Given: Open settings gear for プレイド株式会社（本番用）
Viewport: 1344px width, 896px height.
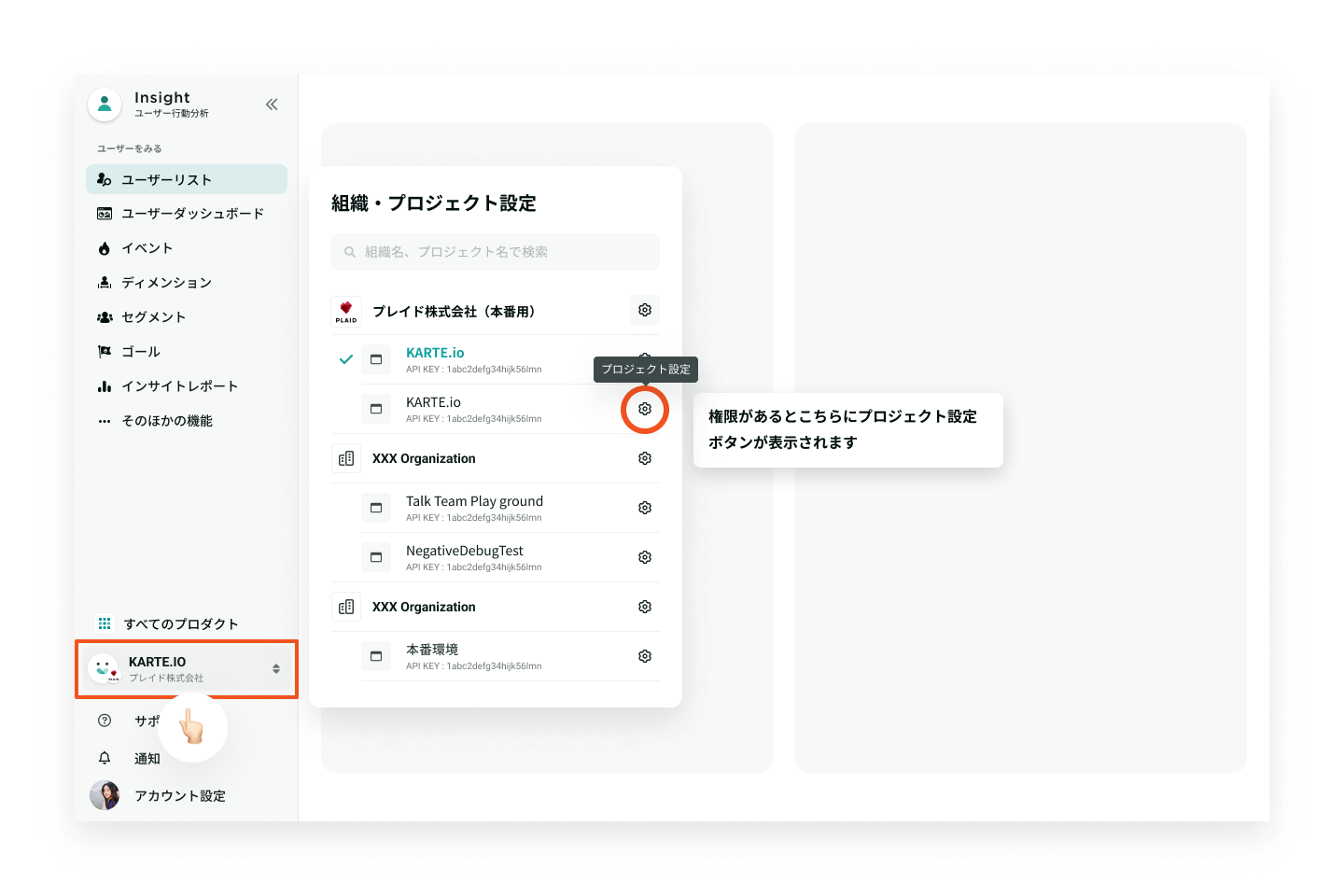Looking at the screenshot, I should point(645,310).
